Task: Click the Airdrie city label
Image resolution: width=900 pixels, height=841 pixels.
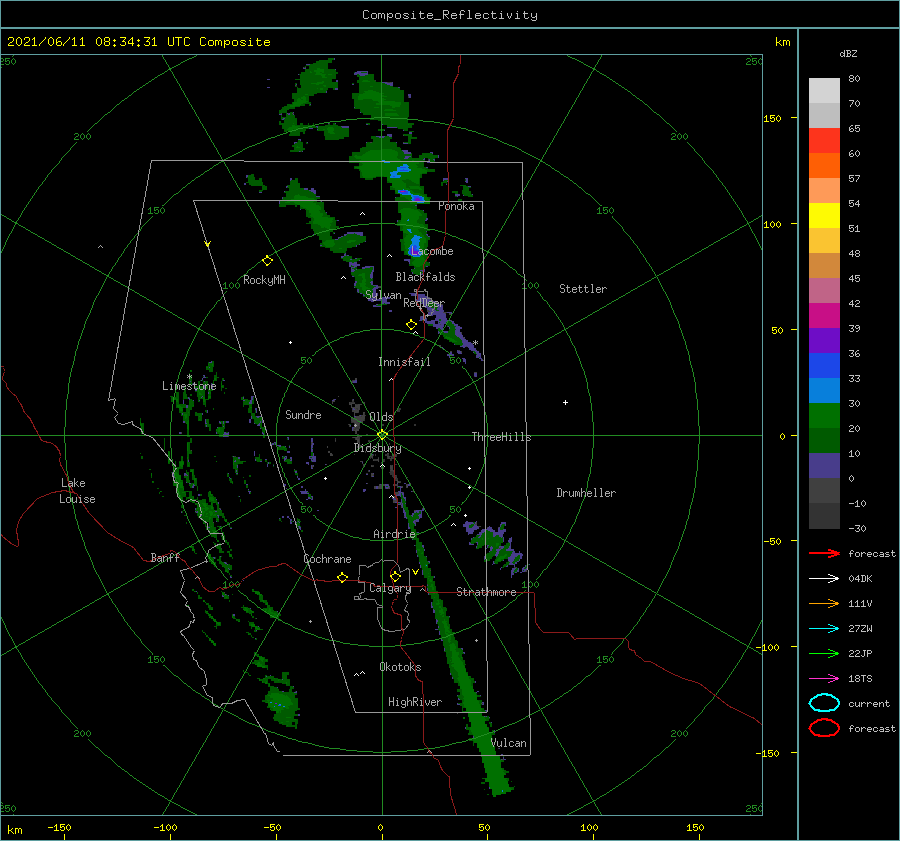Action: [394, 534]
